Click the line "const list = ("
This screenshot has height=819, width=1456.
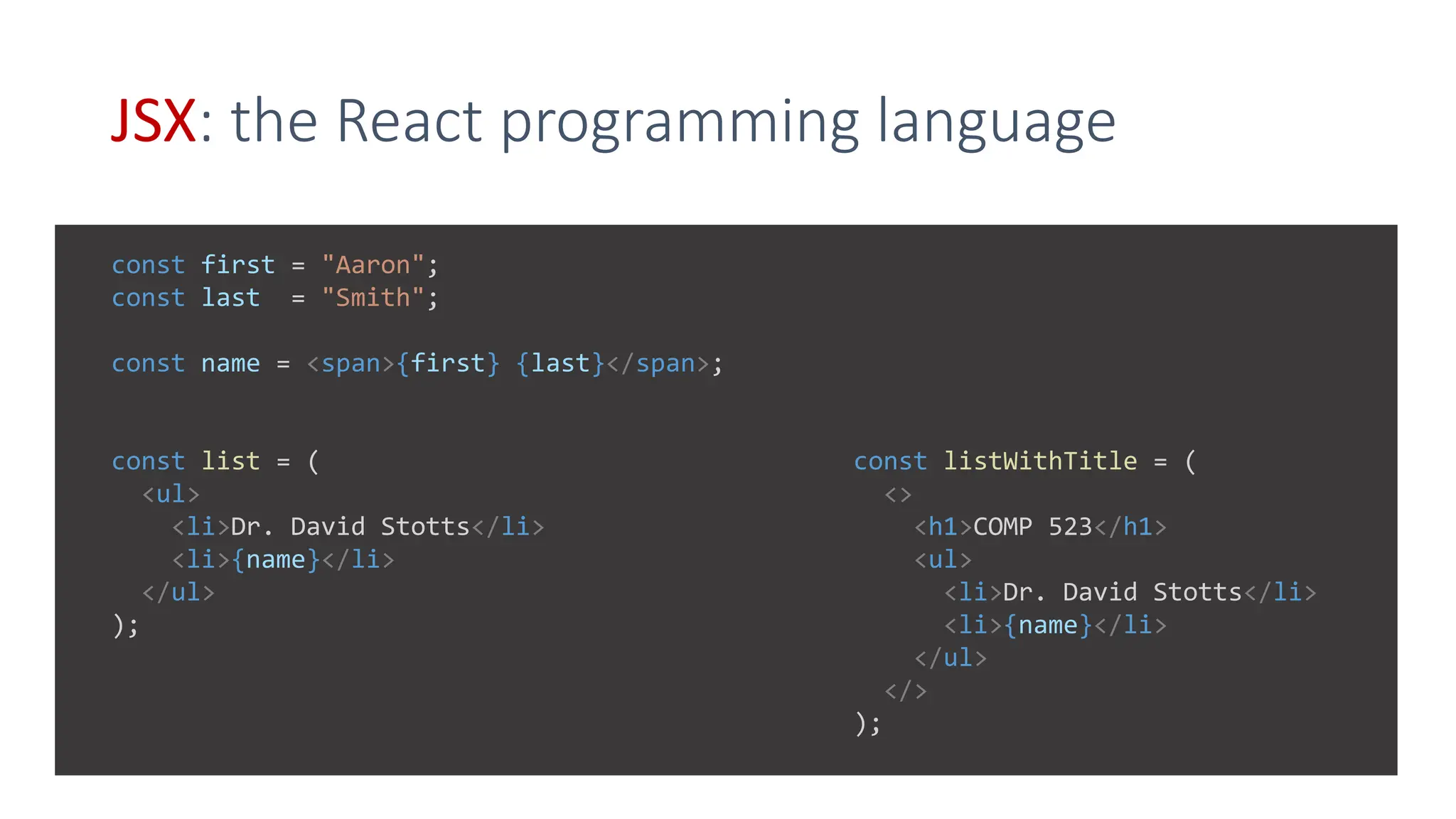coord(215,461)
